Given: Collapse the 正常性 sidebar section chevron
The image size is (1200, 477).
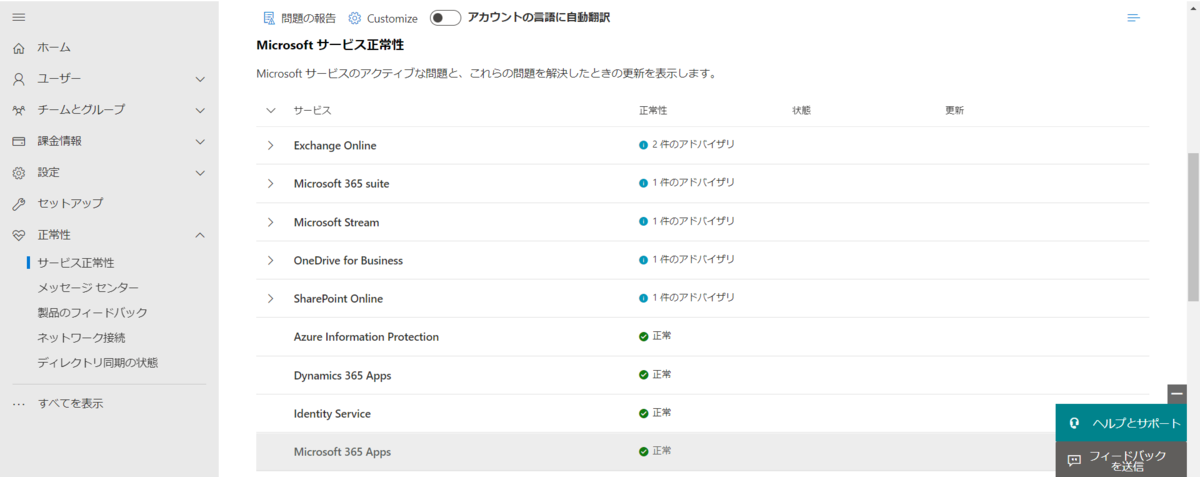Looking at the screenshot, I should coord(200,235).
